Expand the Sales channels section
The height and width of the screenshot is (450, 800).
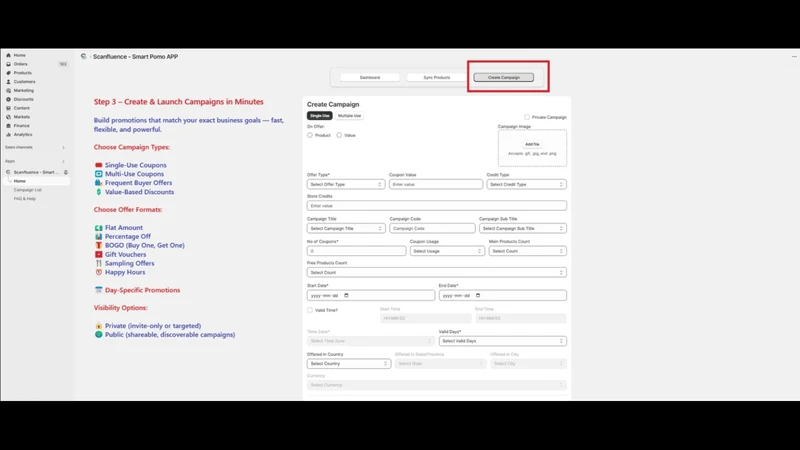coord(63,147)
